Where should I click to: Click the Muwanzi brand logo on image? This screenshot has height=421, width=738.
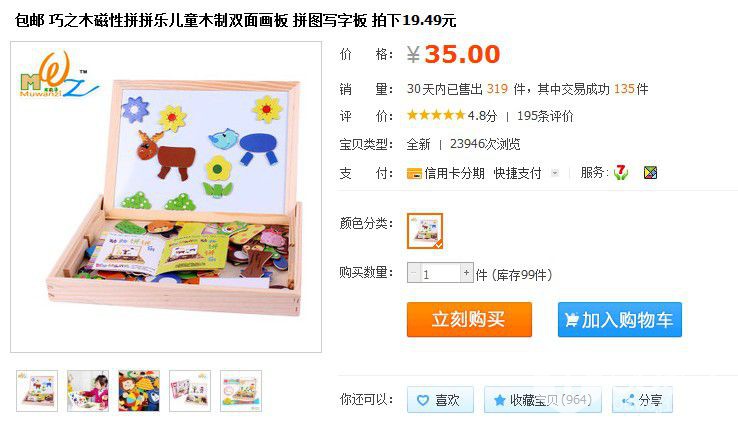coord(59,74)
